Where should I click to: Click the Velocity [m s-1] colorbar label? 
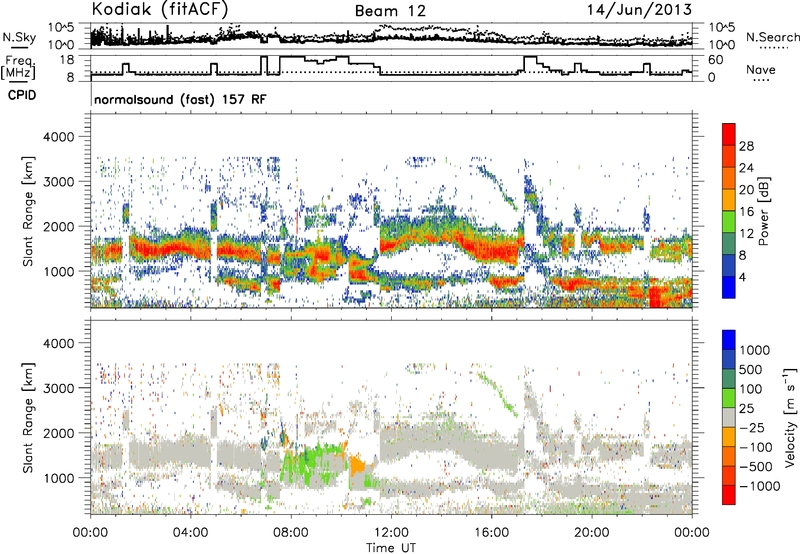791,417
